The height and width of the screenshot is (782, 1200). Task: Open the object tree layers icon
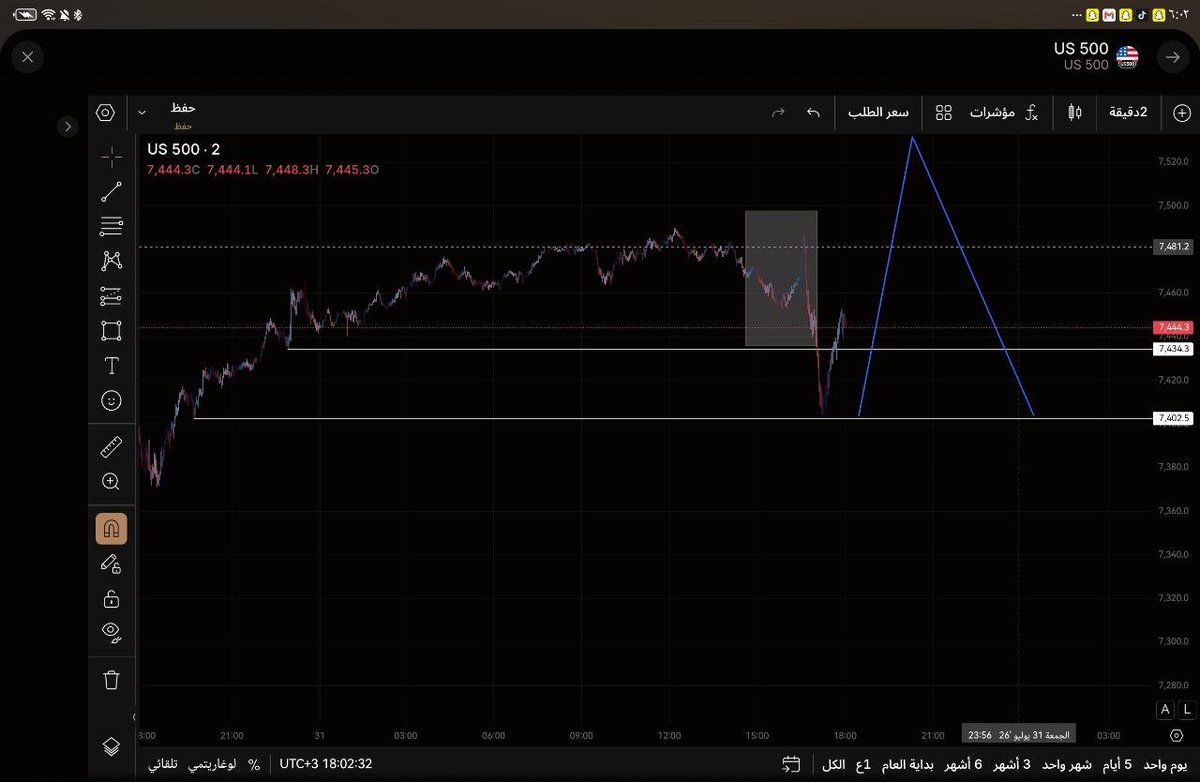pyautogui.click(x=111, y=747)
